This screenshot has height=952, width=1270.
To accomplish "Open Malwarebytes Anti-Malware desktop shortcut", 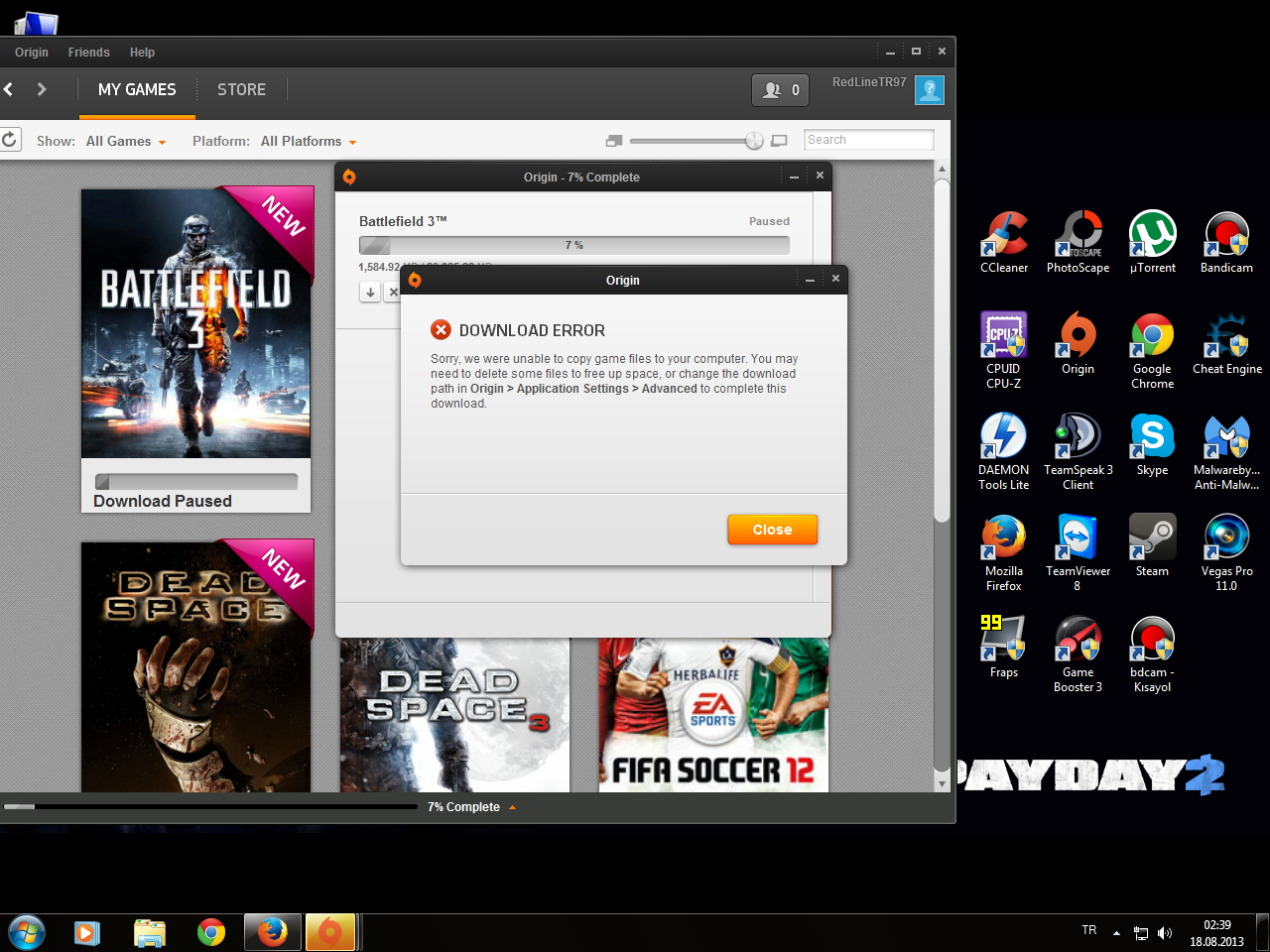I will [x=1227, y=451].
